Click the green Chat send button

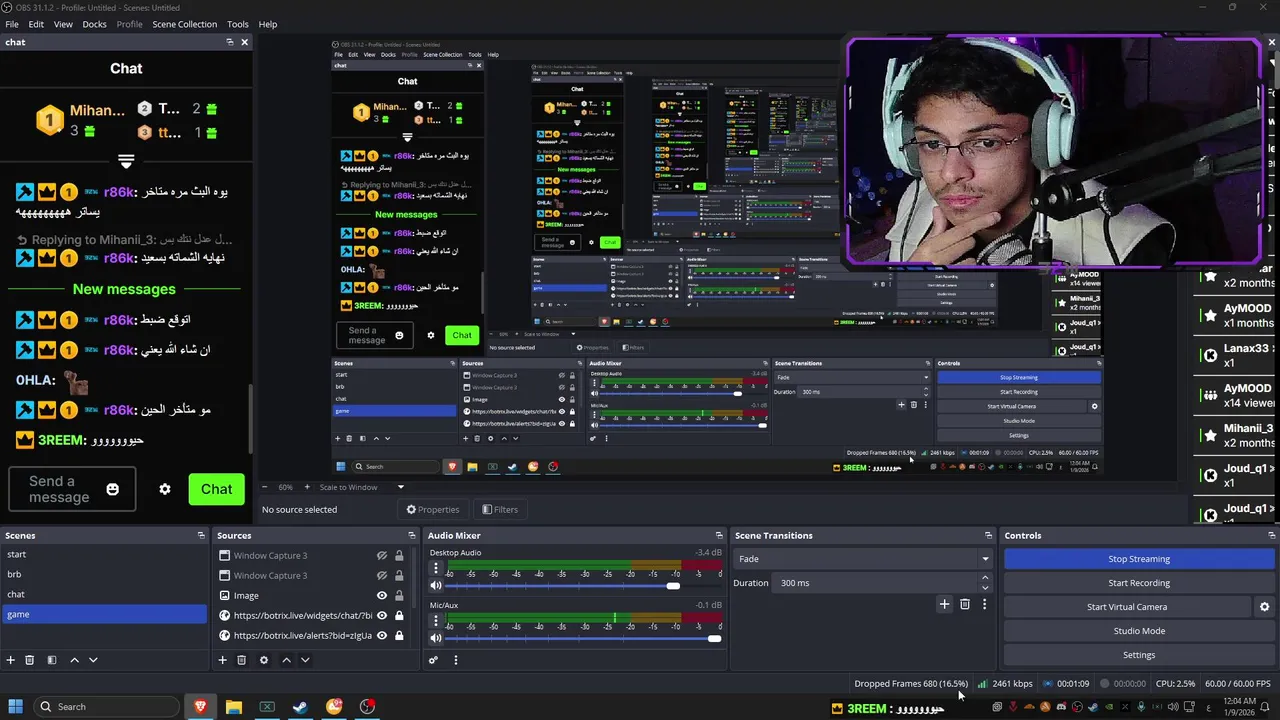216,489
